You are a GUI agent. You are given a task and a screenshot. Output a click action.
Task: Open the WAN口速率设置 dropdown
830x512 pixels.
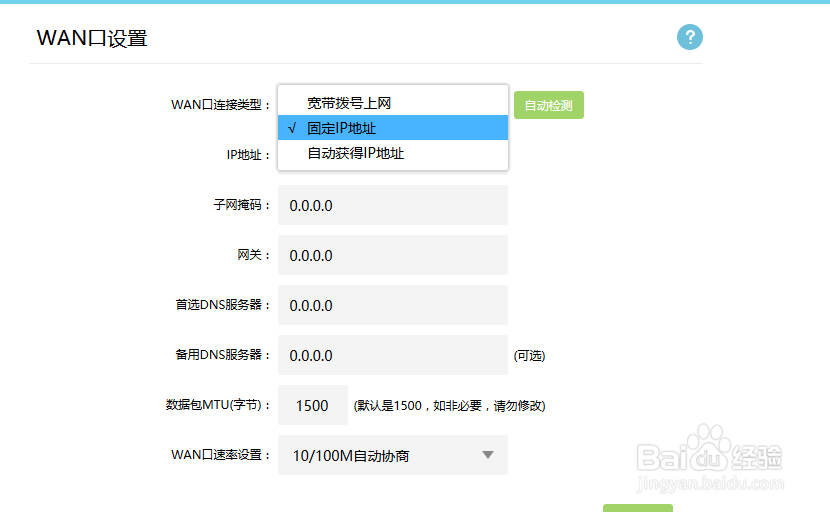pos(393,455)
